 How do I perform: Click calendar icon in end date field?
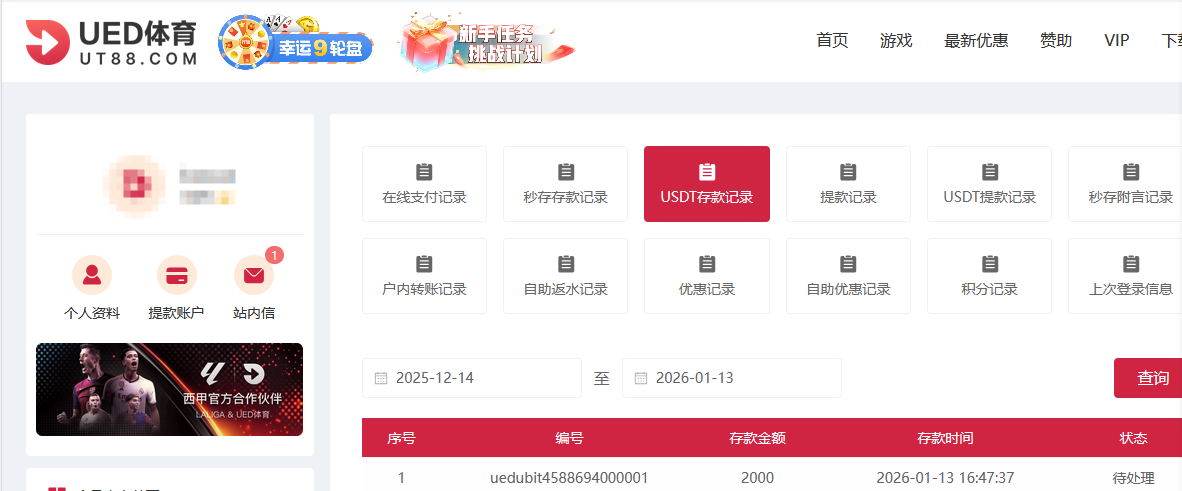(x=640, y=378)
